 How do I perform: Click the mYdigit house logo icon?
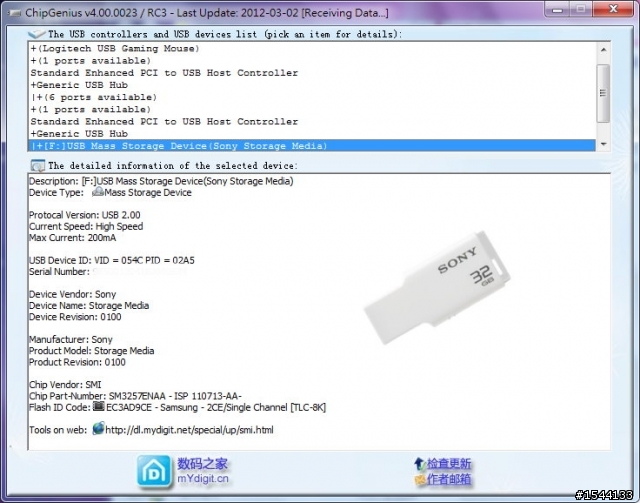tap(154, 472)
